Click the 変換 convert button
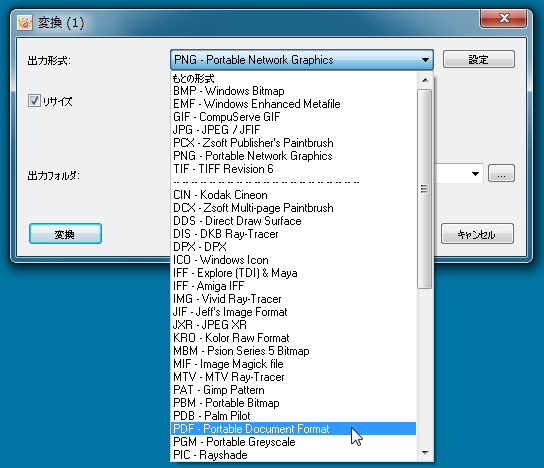This screenshot has width=544, height=468. coord(65,234)
